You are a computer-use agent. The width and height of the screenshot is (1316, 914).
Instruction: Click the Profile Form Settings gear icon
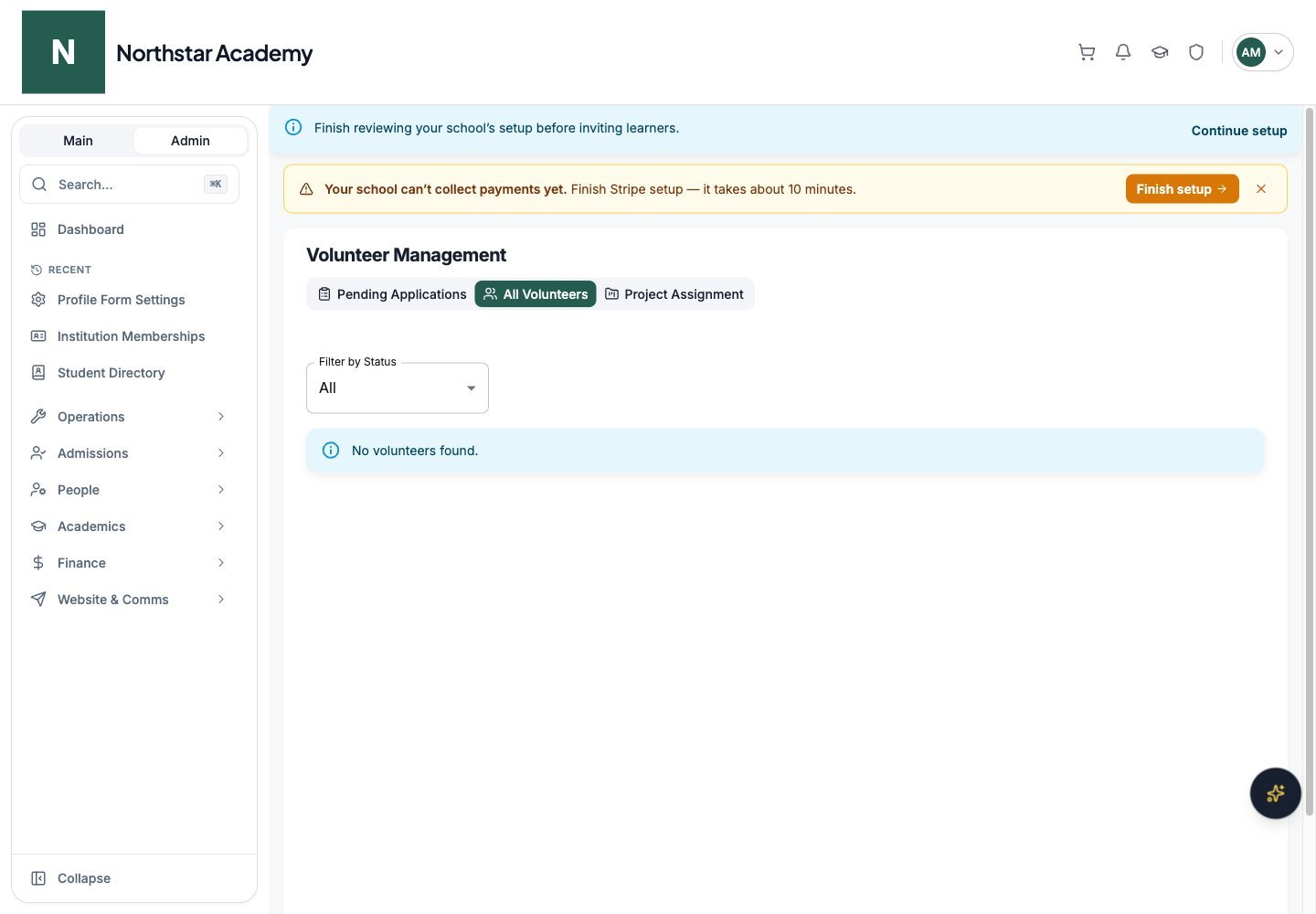click(38, 300)
